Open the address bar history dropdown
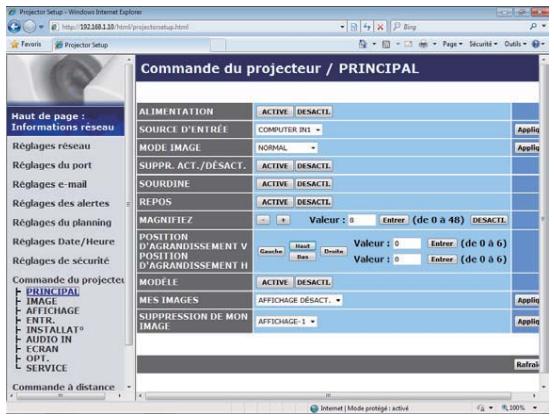Viewport: 554px width, 418px height. pyautogui.click(x=342, y=27)
